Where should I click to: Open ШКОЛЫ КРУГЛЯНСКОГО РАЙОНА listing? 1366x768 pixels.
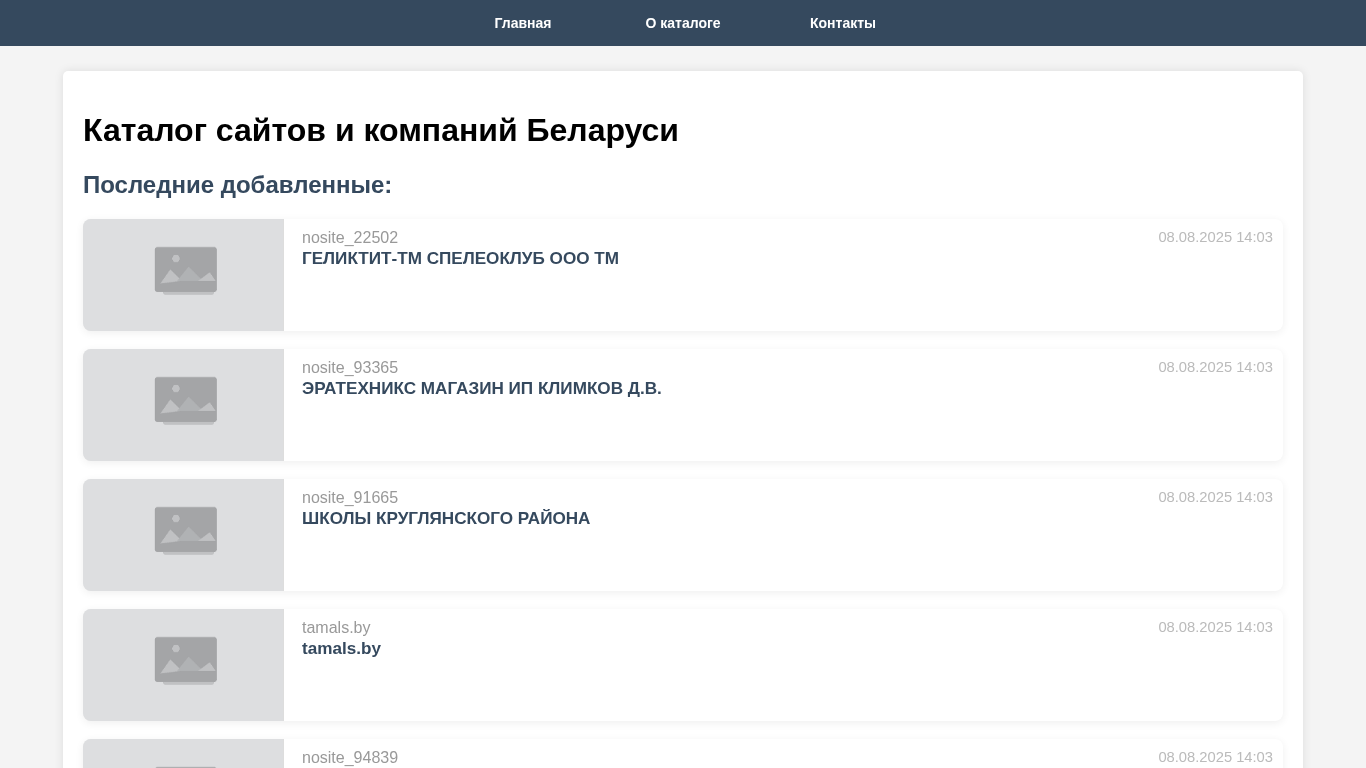[446, 519]
